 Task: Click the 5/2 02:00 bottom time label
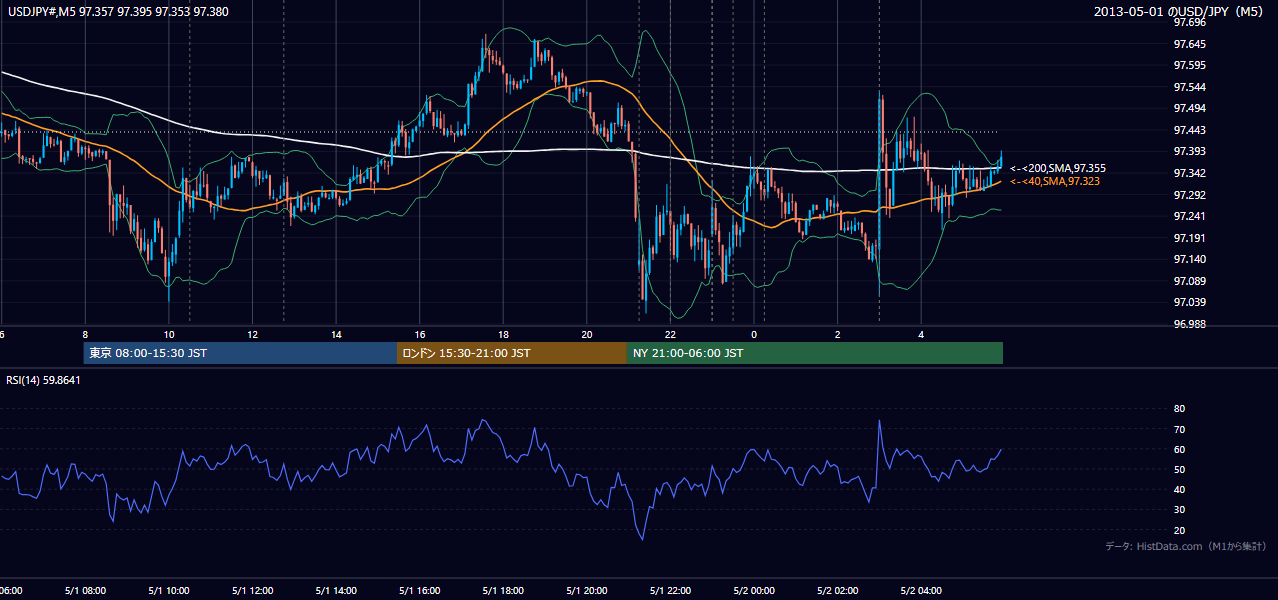tap(838, 591)
